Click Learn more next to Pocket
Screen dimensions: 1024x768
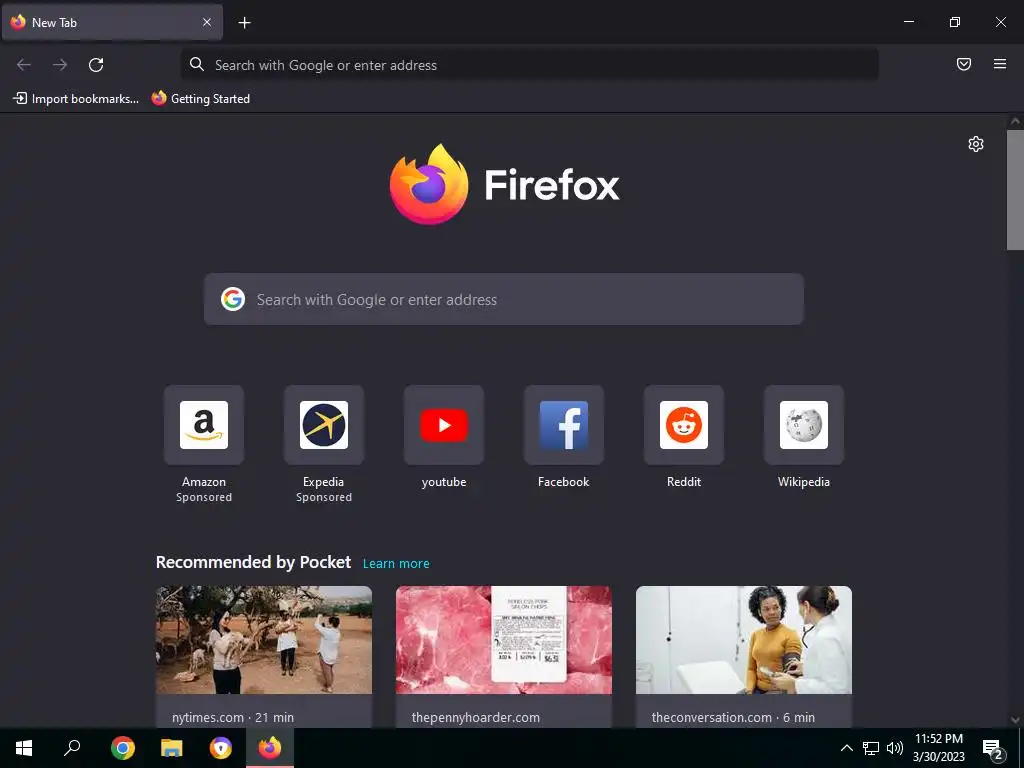pyautogui.click(x=396, y=564)
